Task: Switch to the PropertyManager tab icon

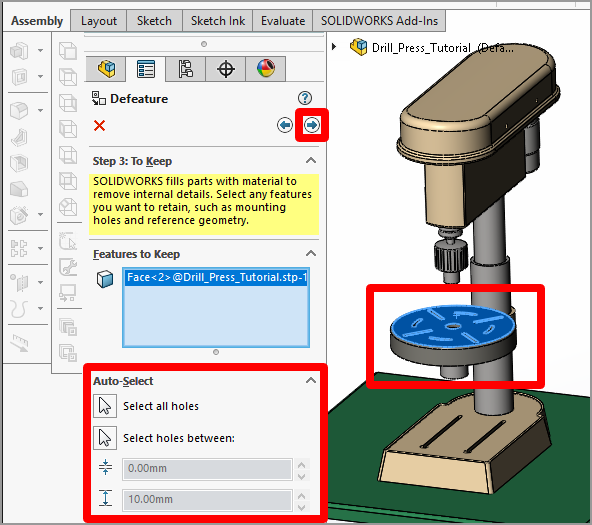Action: coord(146,69)
